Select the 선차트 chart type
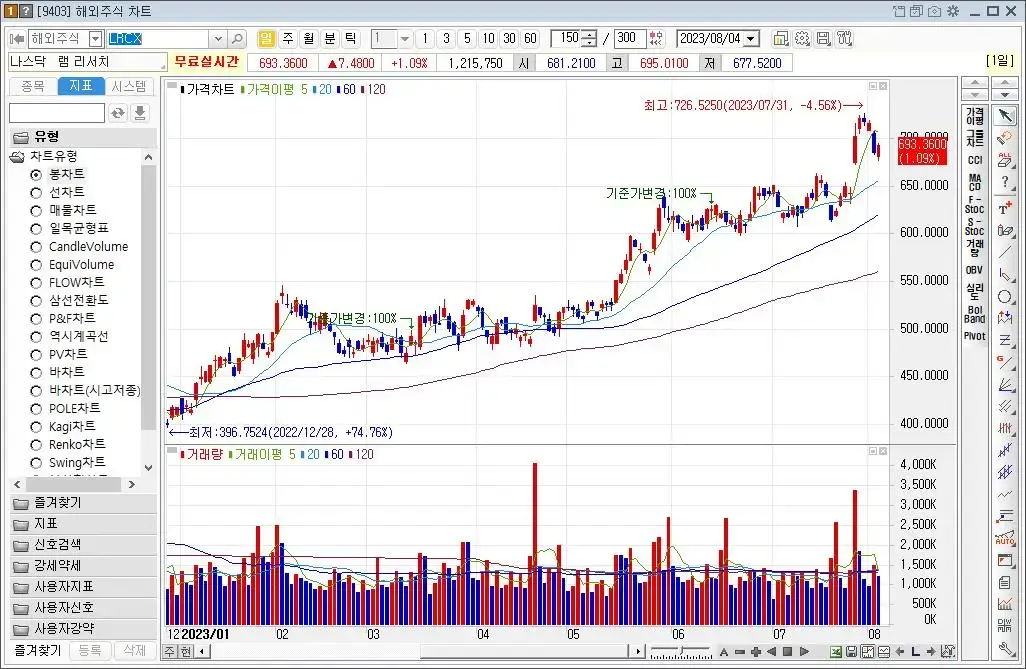The image size is (1026, 669). coord(36,192)
